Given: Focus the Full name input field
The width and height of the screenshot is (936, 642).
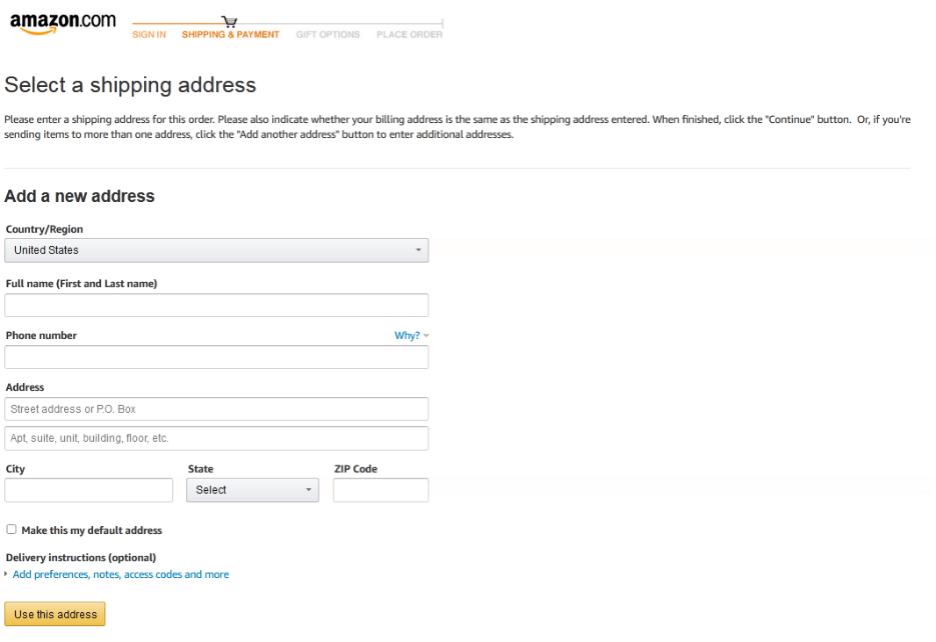Looking at the screenshot, I should click(x=217, y=305).
